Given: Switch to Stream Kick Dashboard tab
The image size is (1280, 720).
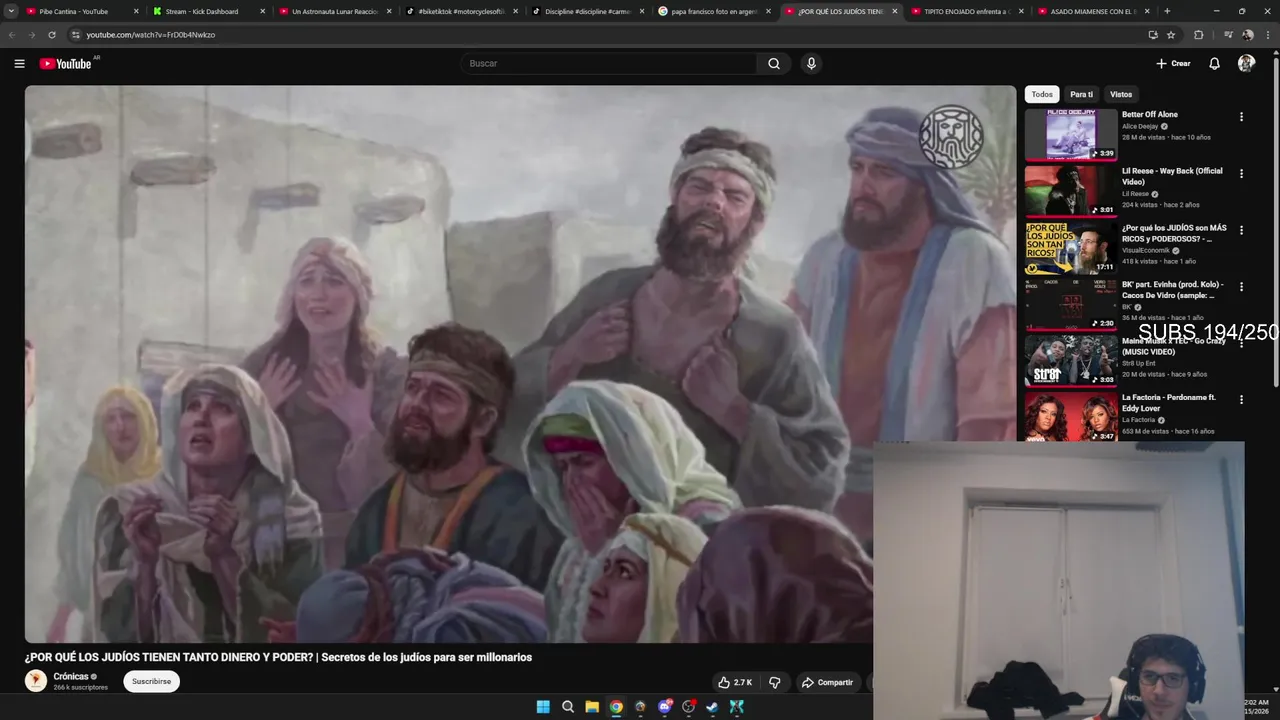Looking at the screenshot, I should [x=208, y=11].
